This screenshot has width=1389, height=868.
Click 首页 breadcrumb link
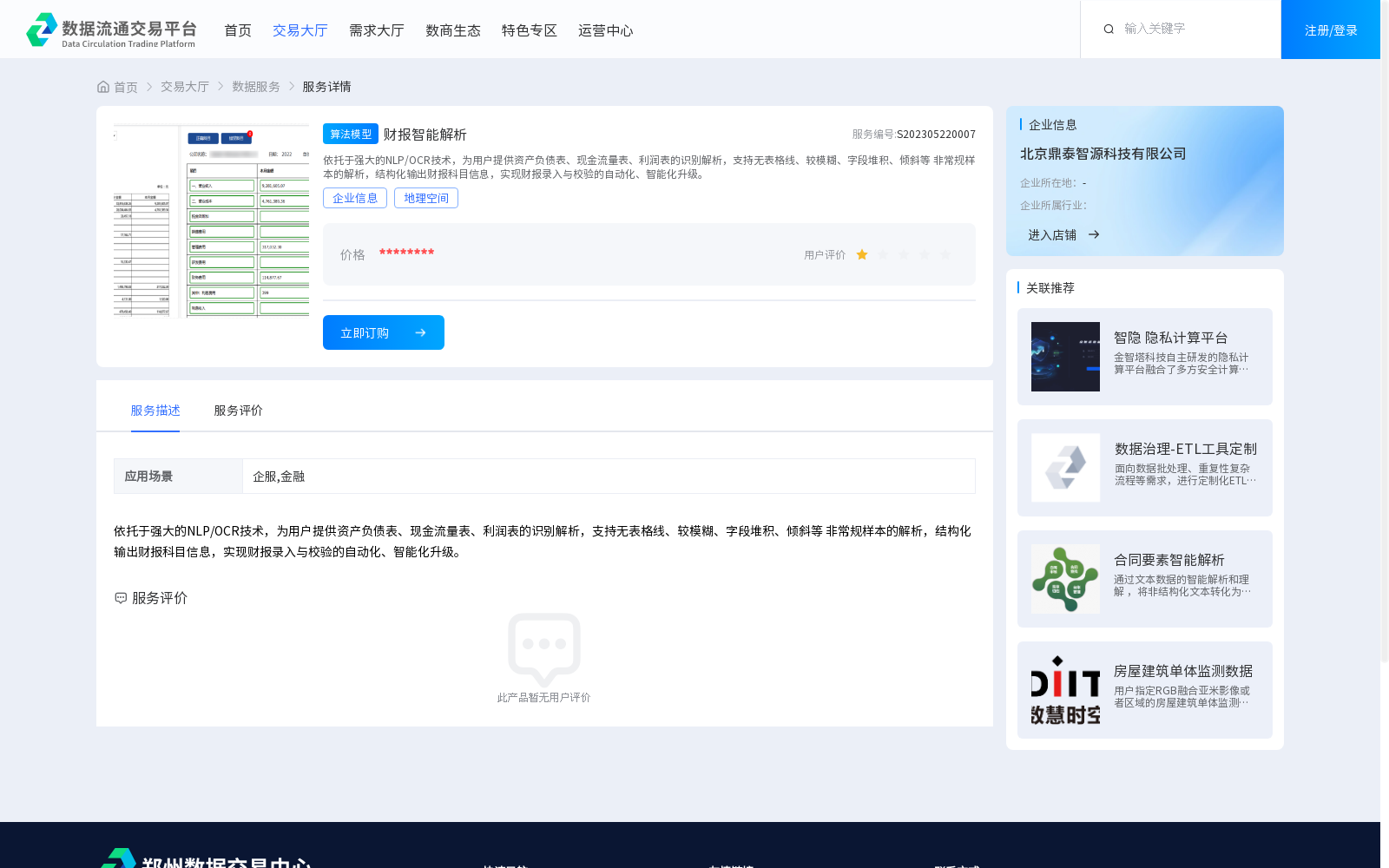[x=126, y=87]
